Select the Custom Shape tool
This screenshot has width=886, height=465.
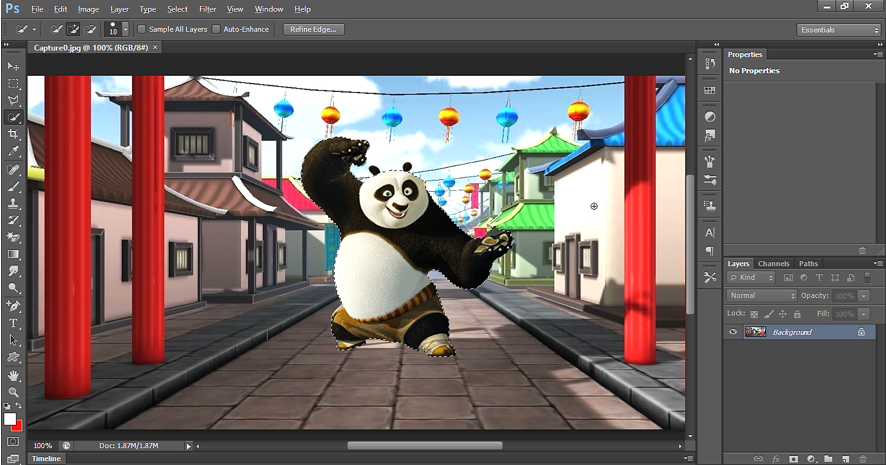click(13, 357)
